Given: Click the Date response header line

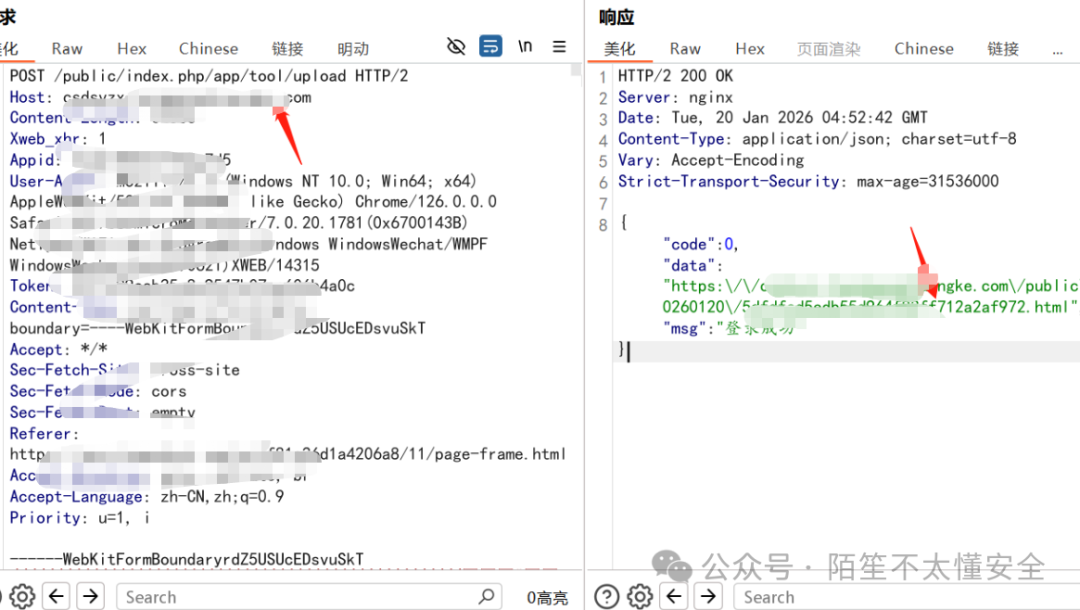Looking at the screenshot, I should [773, 118].
